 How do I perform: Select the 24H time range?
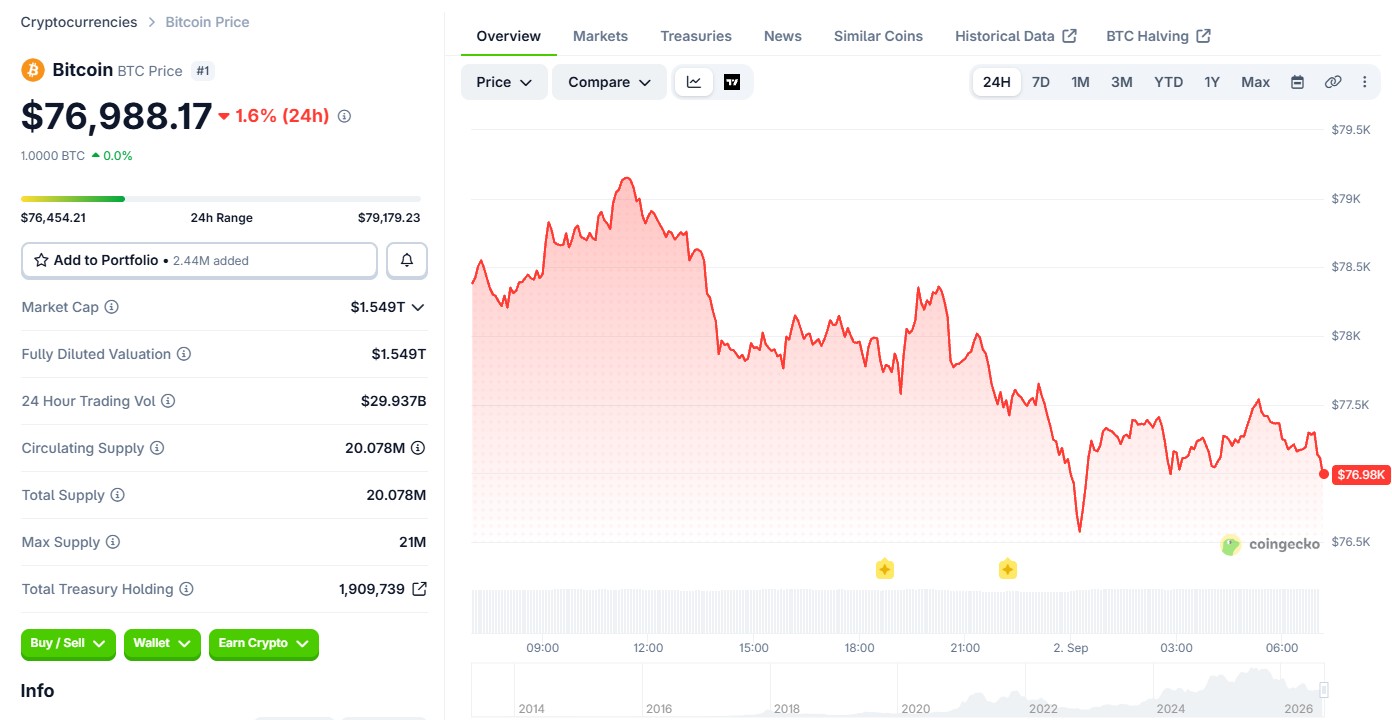pyautogui.click(x=997, y=82)
